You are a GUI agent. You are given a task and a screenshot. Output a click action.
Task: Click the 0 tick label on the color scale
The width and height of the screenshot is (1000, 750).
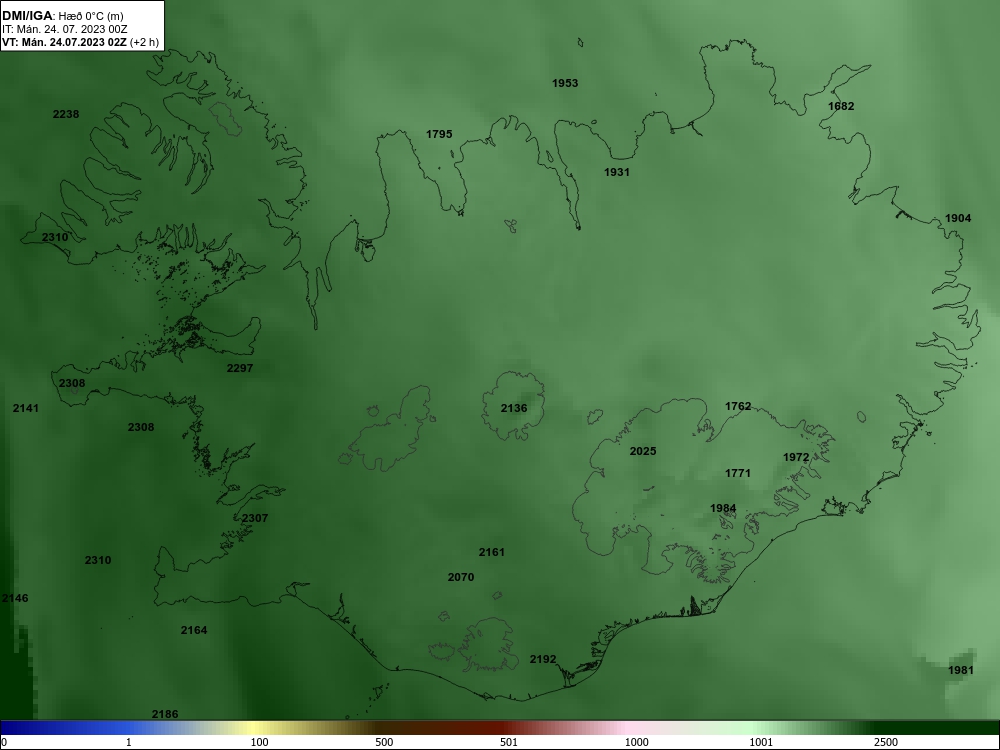click(x=4, y=742)
